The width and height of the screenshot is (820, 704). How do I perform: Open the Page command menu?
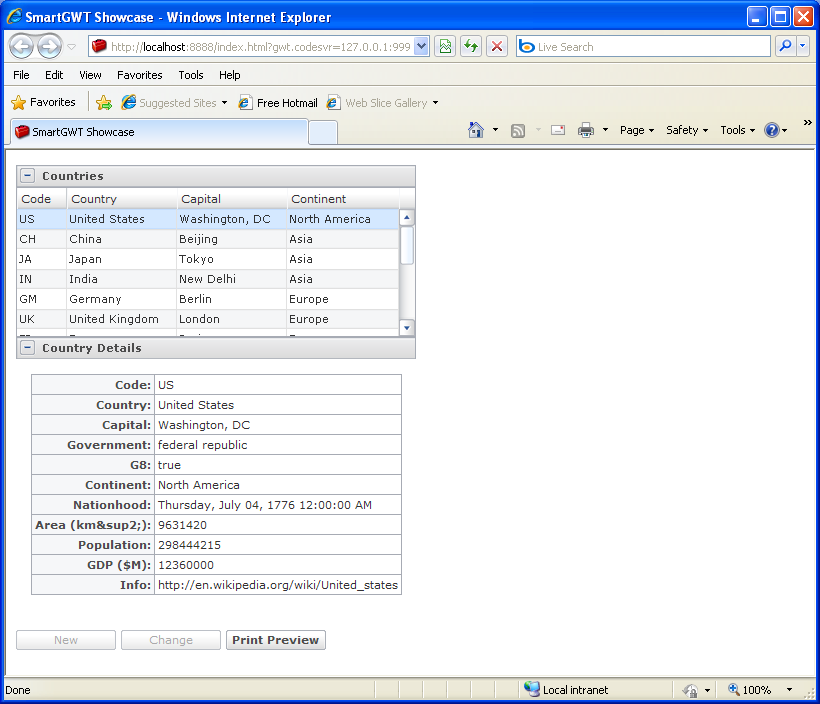(636, 130)
